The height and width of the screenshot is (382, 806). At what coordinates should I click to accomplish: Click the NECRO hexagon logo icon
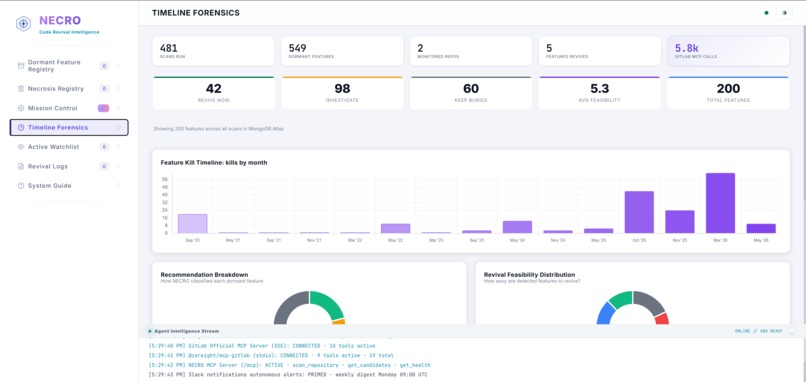coord(23,24)
